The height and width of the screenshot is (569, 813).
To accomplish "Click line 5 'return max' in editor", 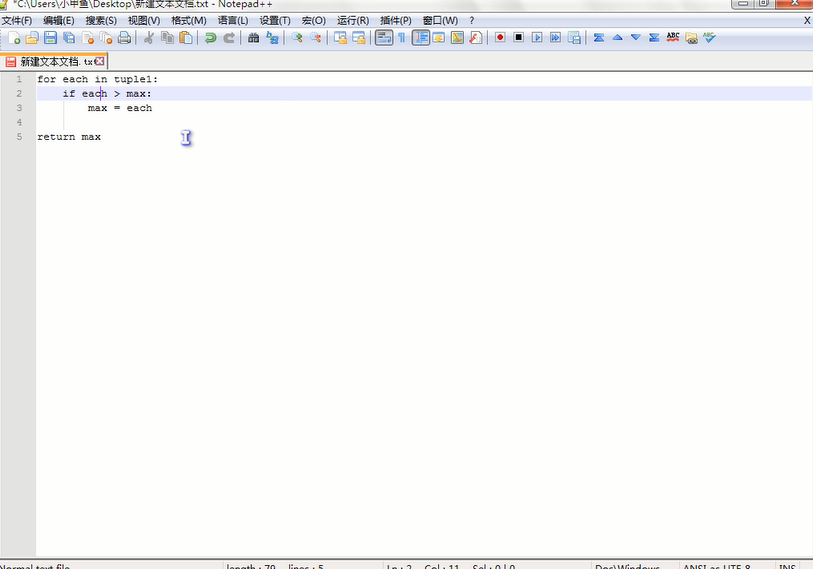I will (69, 137).
